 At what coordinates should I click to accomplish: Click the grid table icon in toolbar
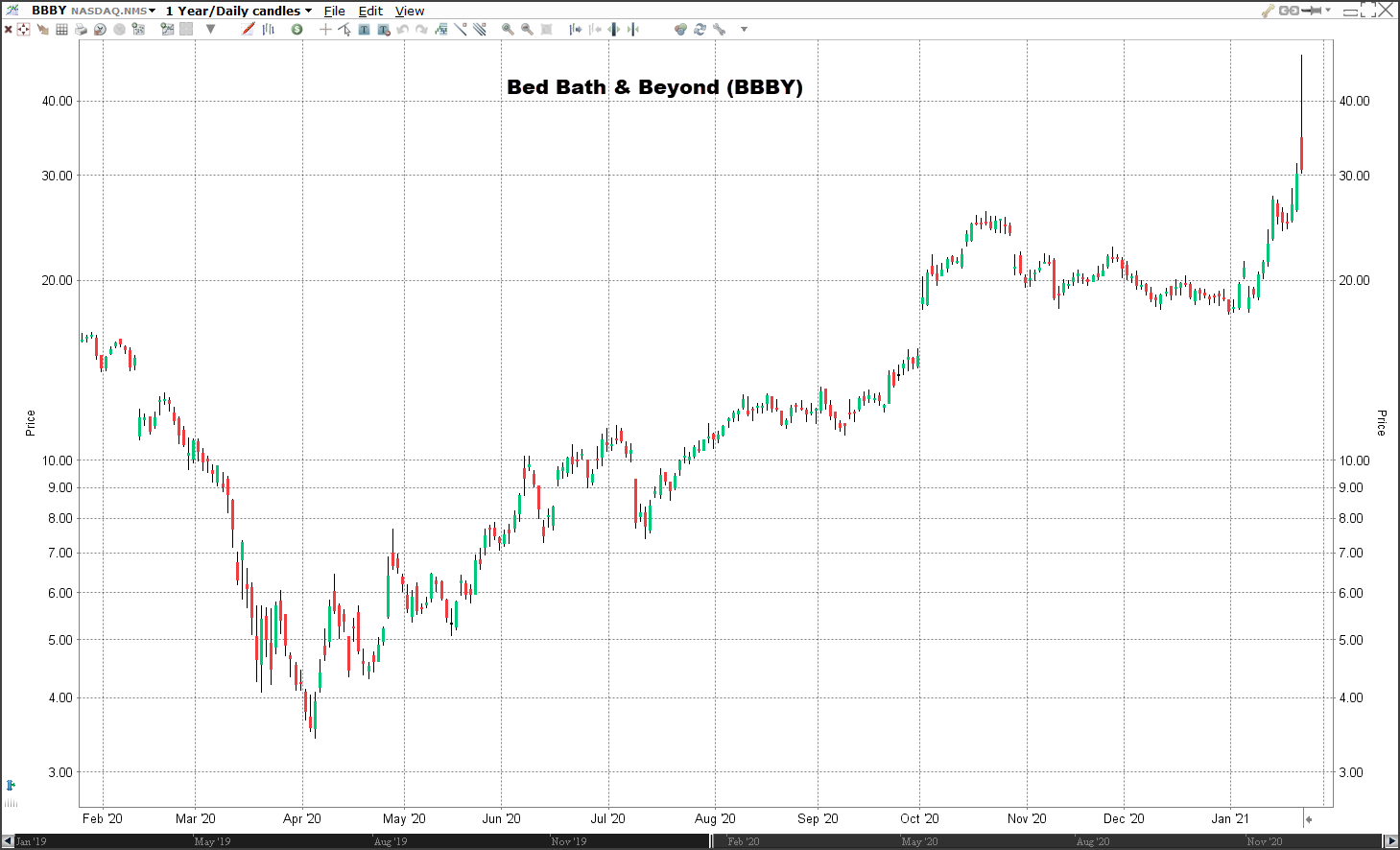click(x=61, y=29)
